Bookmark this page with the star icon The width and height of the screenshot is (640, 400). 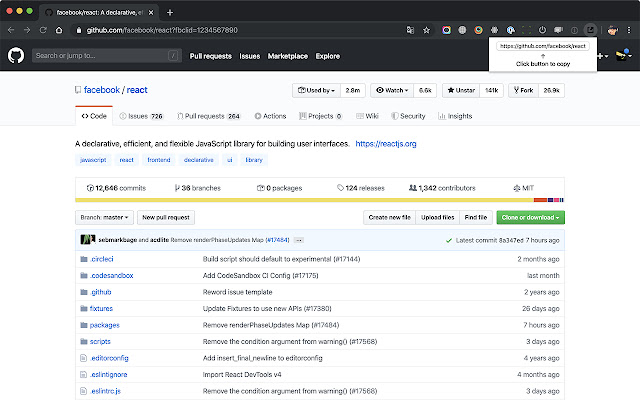point(427,31)
